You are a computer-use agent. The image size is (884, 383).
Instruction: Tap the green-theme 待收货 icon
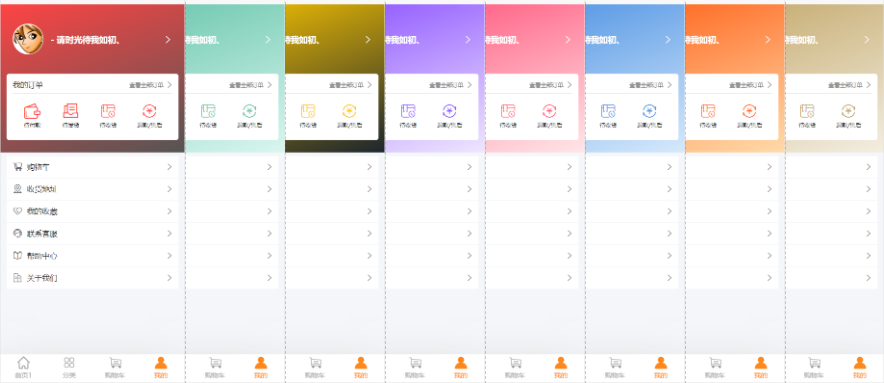pos(209,111)
